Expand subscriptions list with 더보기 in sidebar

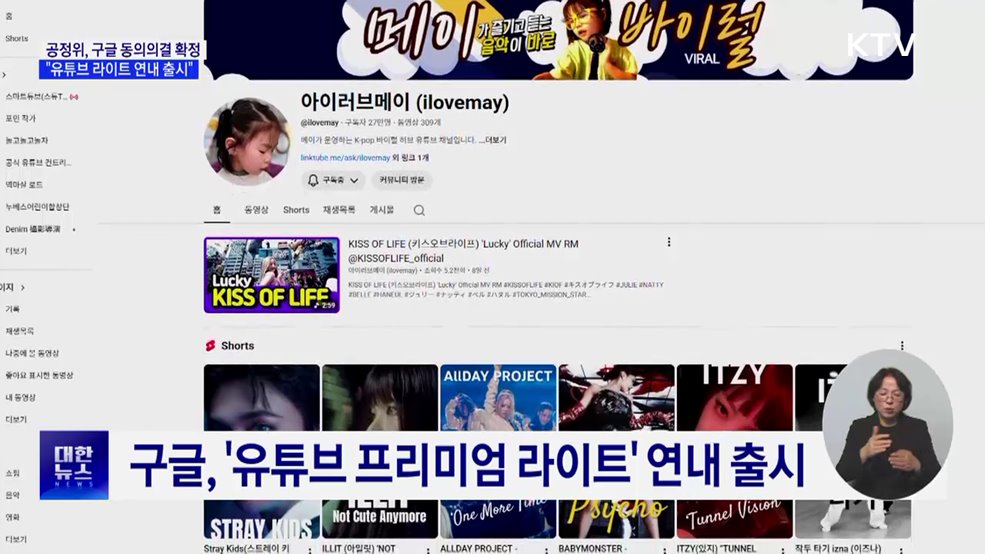coord(16,251)
